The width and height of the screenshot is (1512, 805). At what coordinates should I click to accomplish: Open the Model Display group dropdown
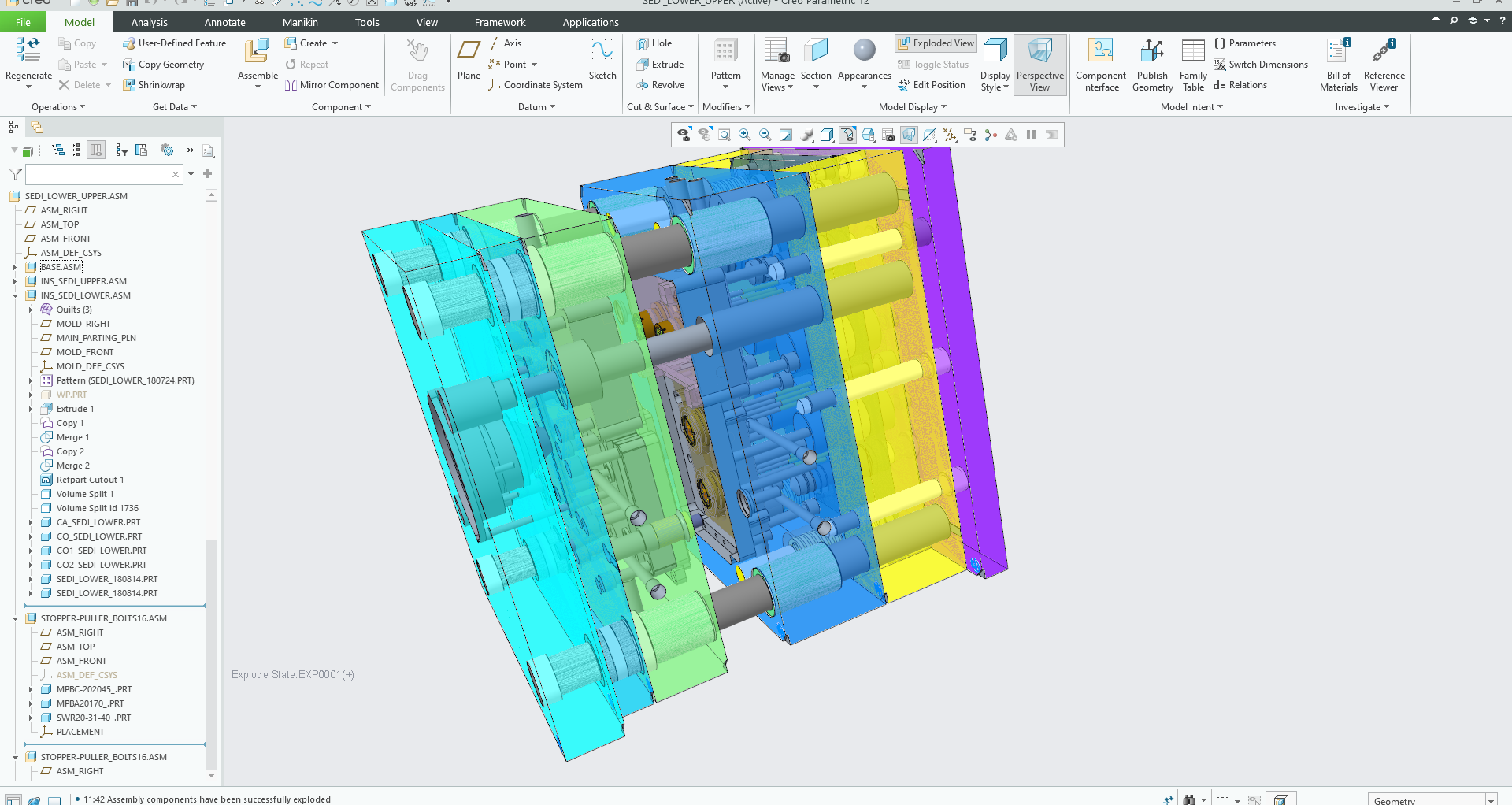click(x=912, y=107)
